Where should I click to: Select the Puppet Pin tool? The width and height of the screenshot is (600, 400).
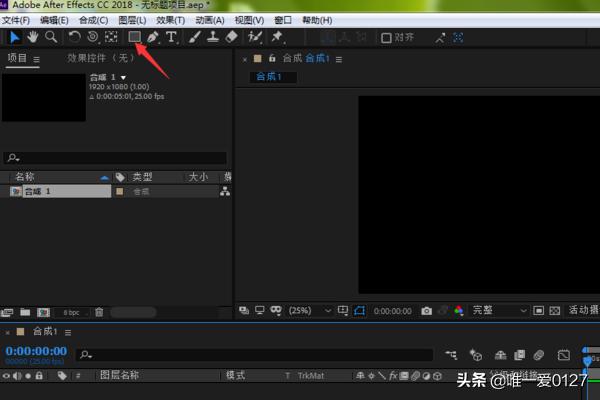pyautogui.click(x=277, y=37)
